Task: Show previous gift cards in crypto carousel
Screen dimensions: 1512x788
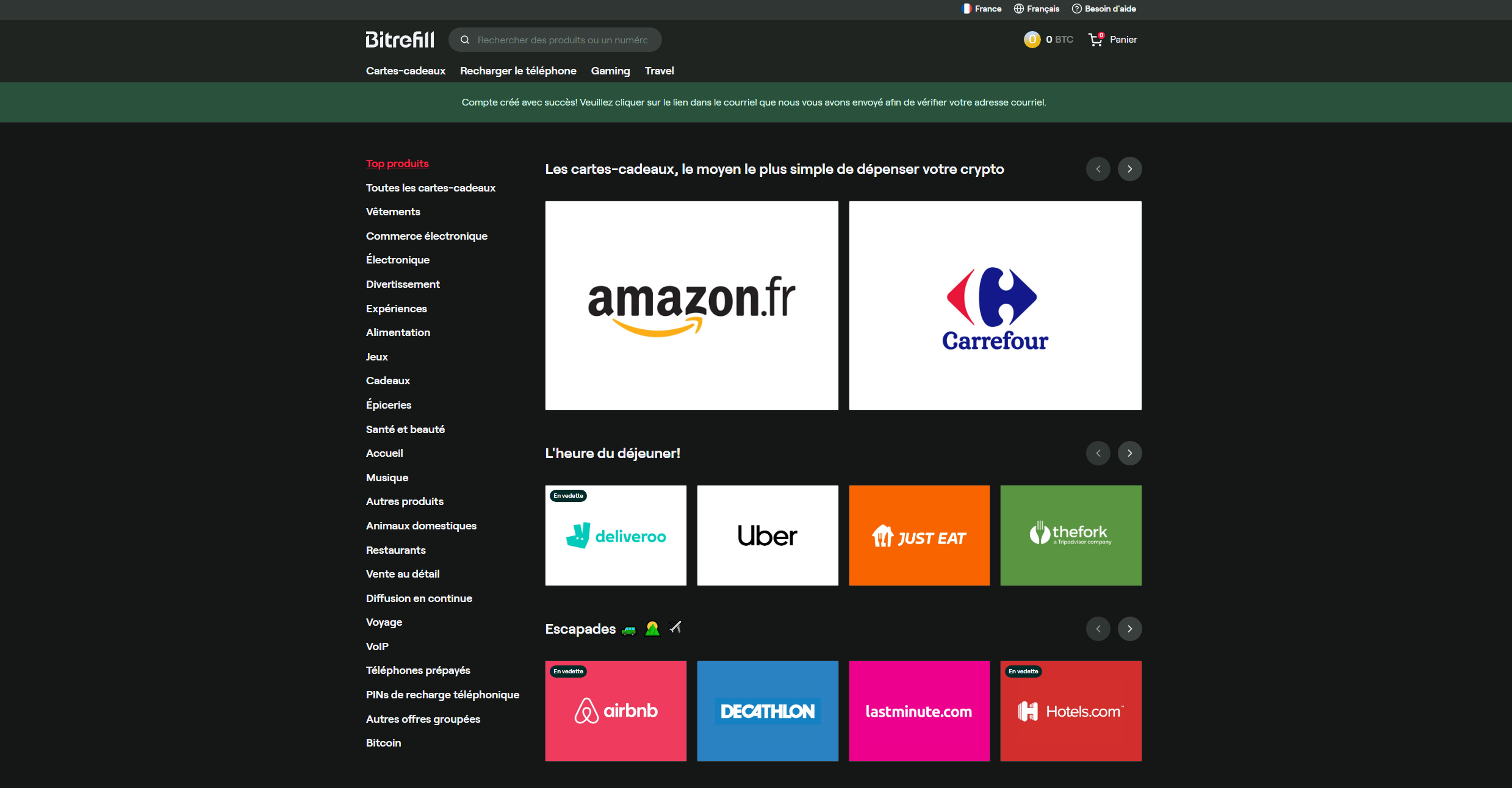Action: pos(1098,169)
